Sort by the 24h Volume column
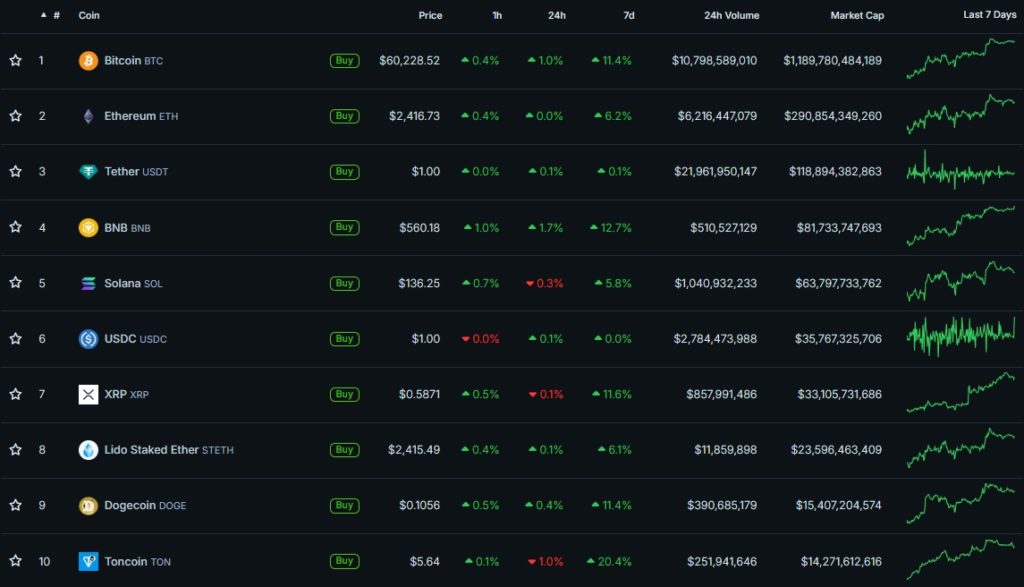Viewport: 1024px width, 587px height. point(731,15)
